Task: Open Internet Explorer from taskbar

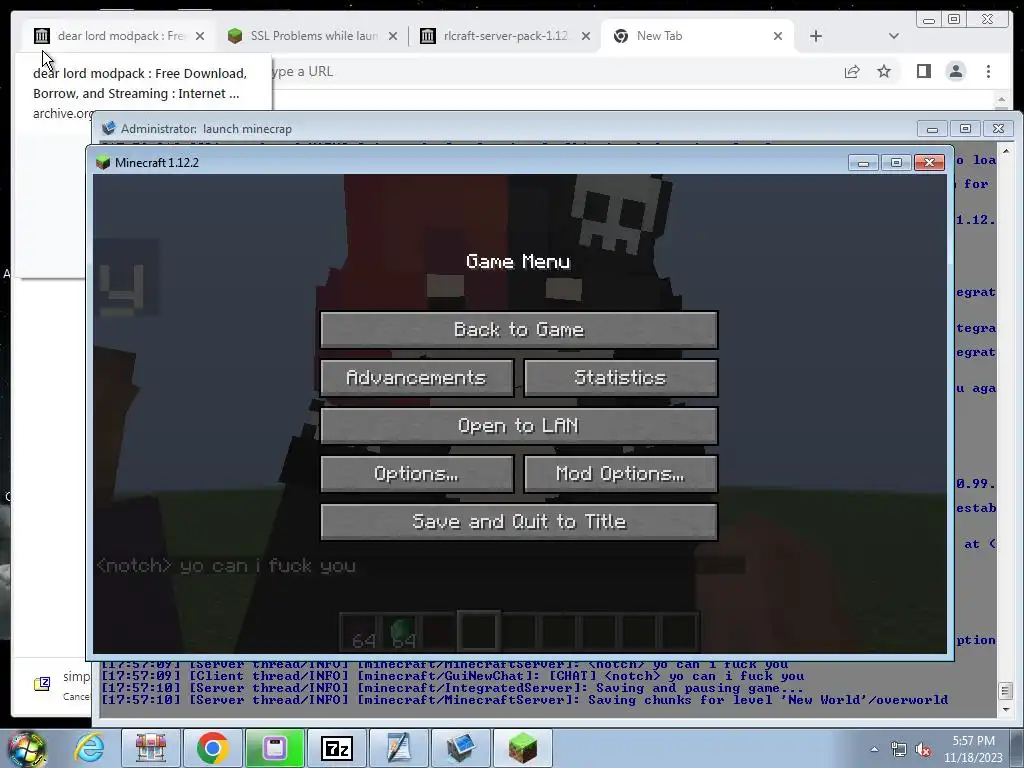Action: (89, 748)
